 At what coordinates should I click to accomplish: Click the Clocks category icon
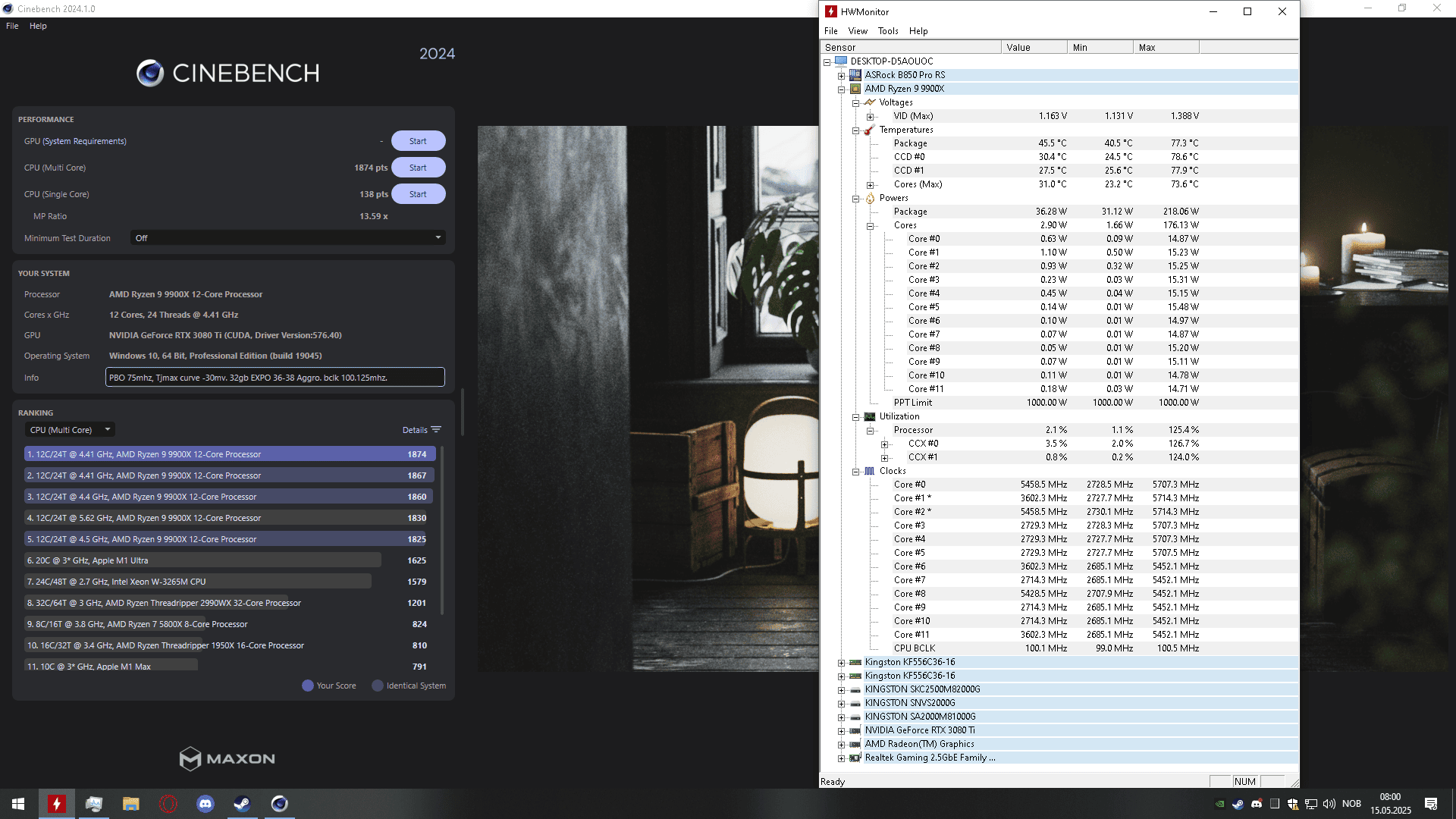[870, 471]
